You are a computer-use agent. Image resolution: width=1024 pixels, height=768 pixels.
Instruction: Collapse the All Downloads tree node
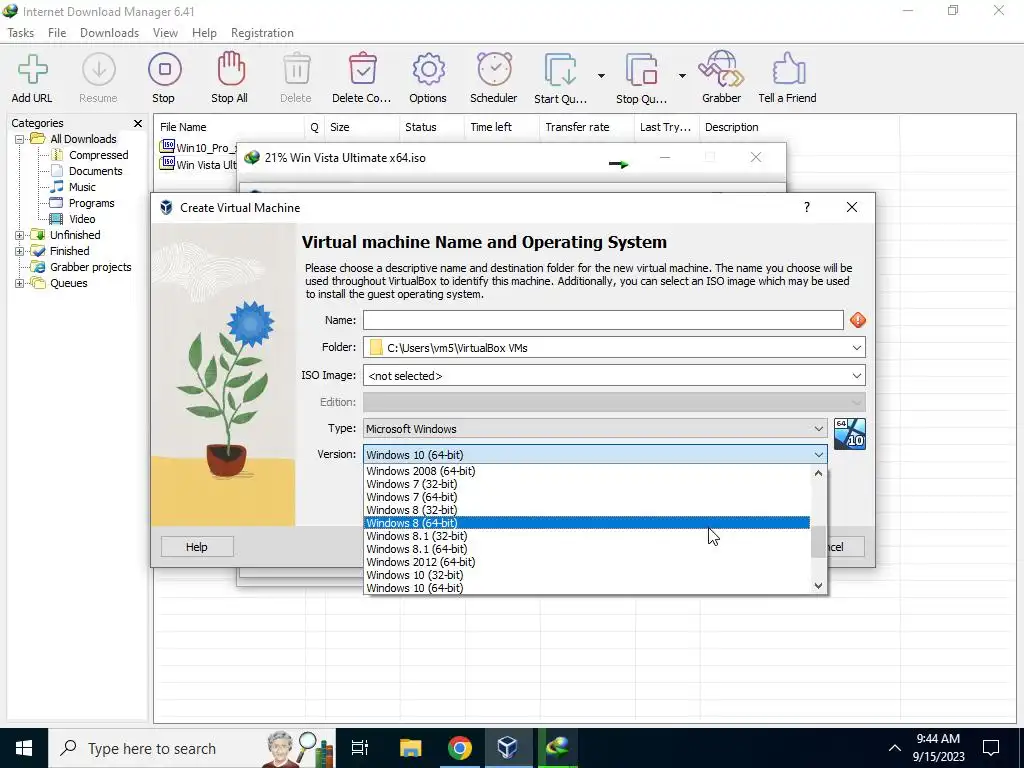20,139
